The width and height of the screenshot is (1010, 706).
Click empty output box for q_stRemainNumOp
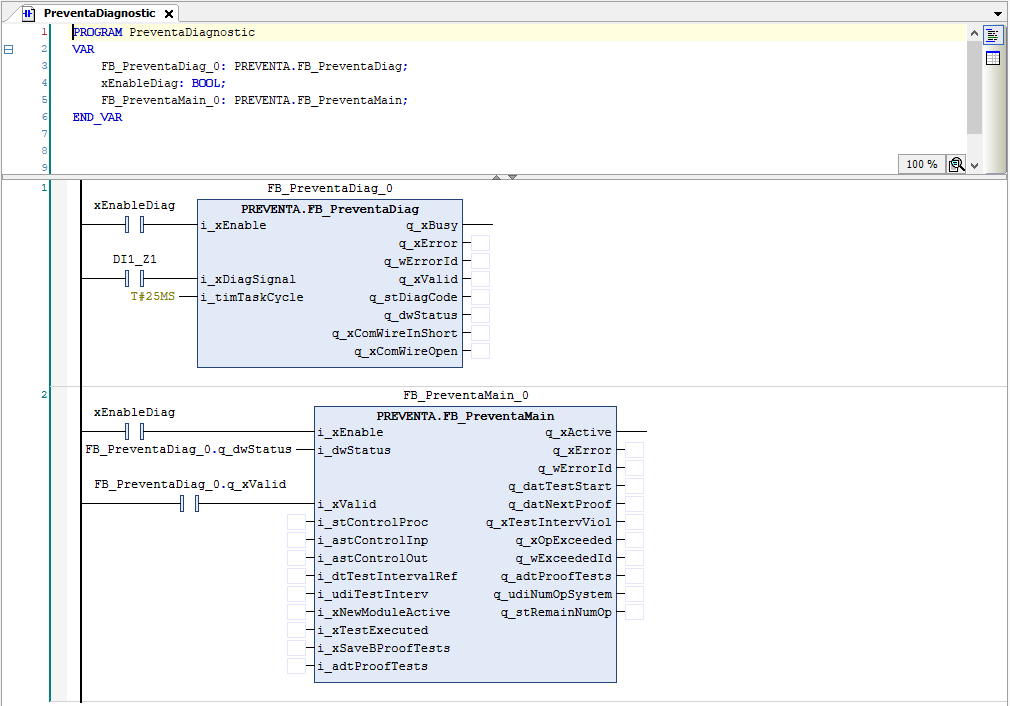tap(634, 612)
